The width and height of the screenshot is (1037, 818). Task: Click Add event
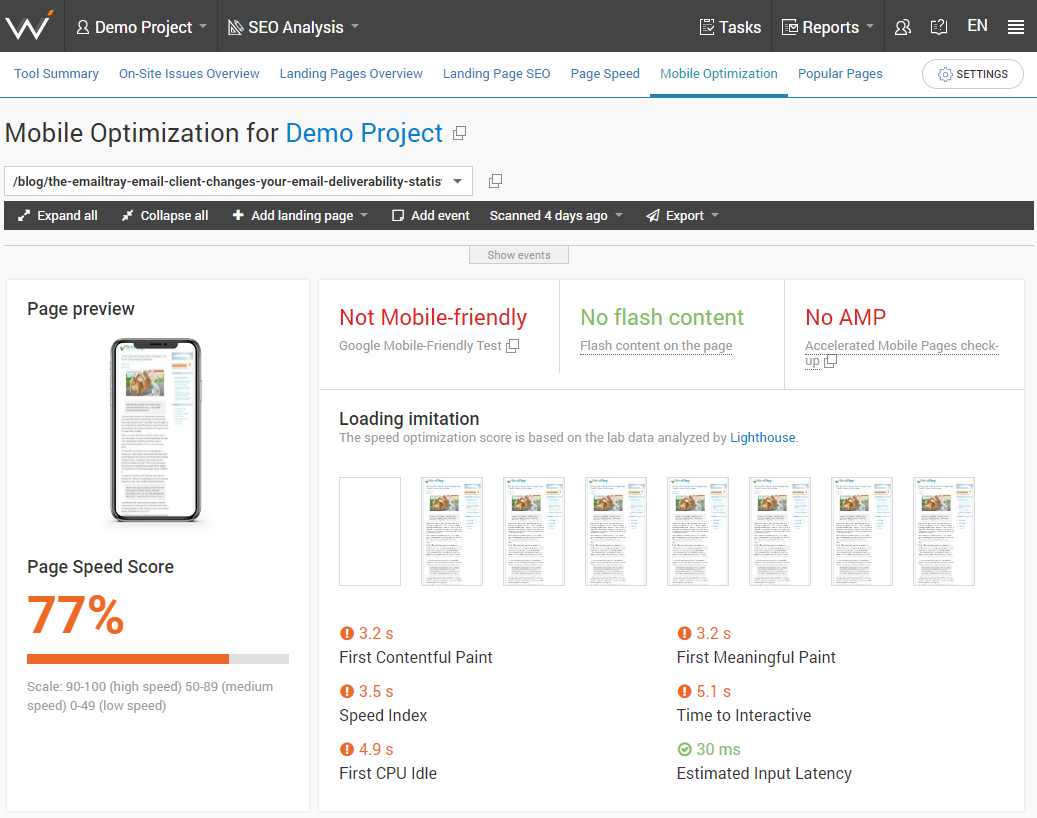(x=431, y=216)
